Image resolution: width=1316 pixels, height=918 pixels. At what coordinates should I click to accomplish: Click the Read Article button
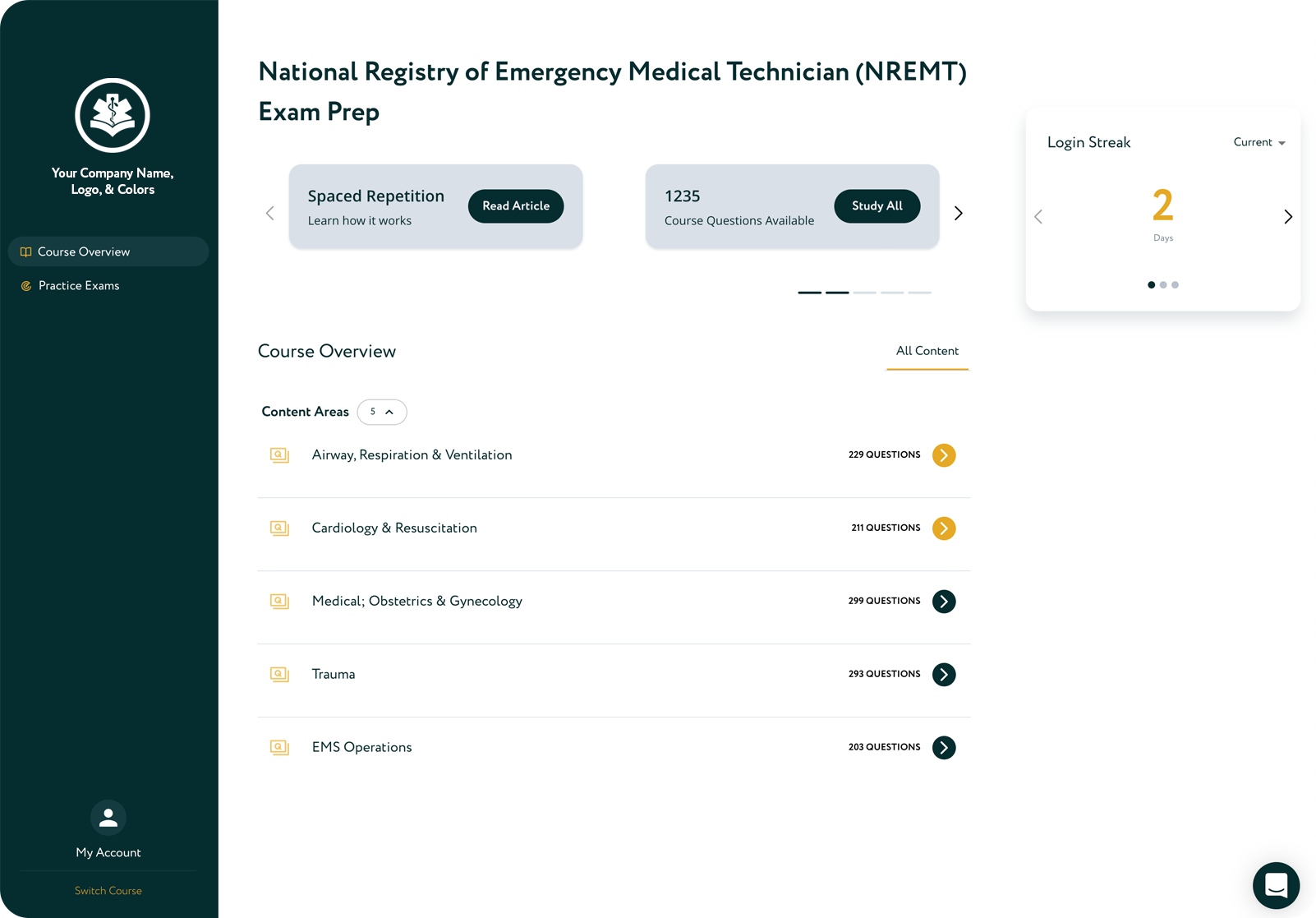(516, 206)
